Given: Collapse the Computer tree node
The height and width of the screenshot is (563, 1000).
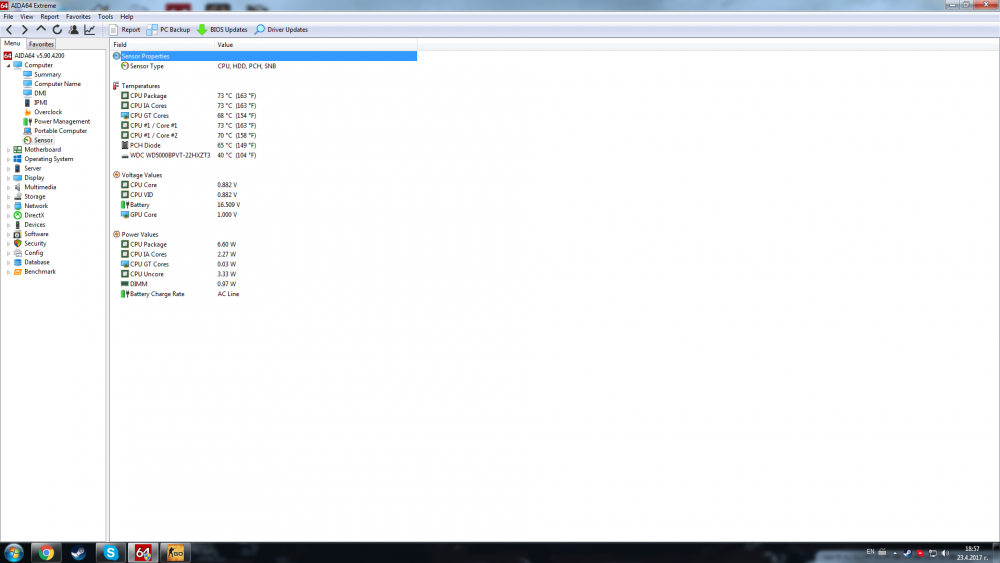Looking at the screenshot, I should click(x=8, y=65).
